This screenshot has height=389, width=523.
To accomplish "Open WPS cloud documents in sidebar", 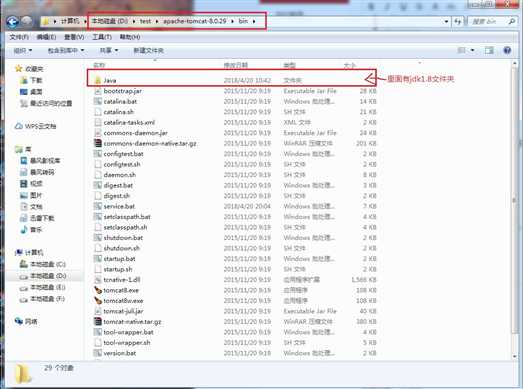I will click(36, 126).
